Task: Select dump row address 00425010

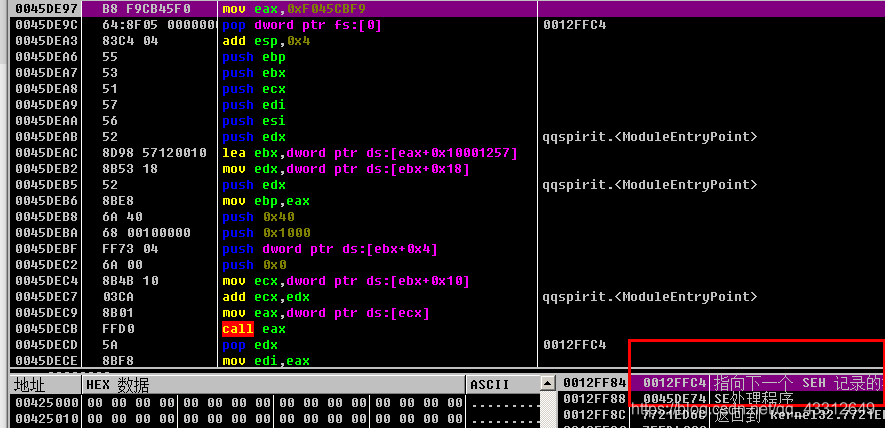Action: pyautogui.click(x=46, y=419)
